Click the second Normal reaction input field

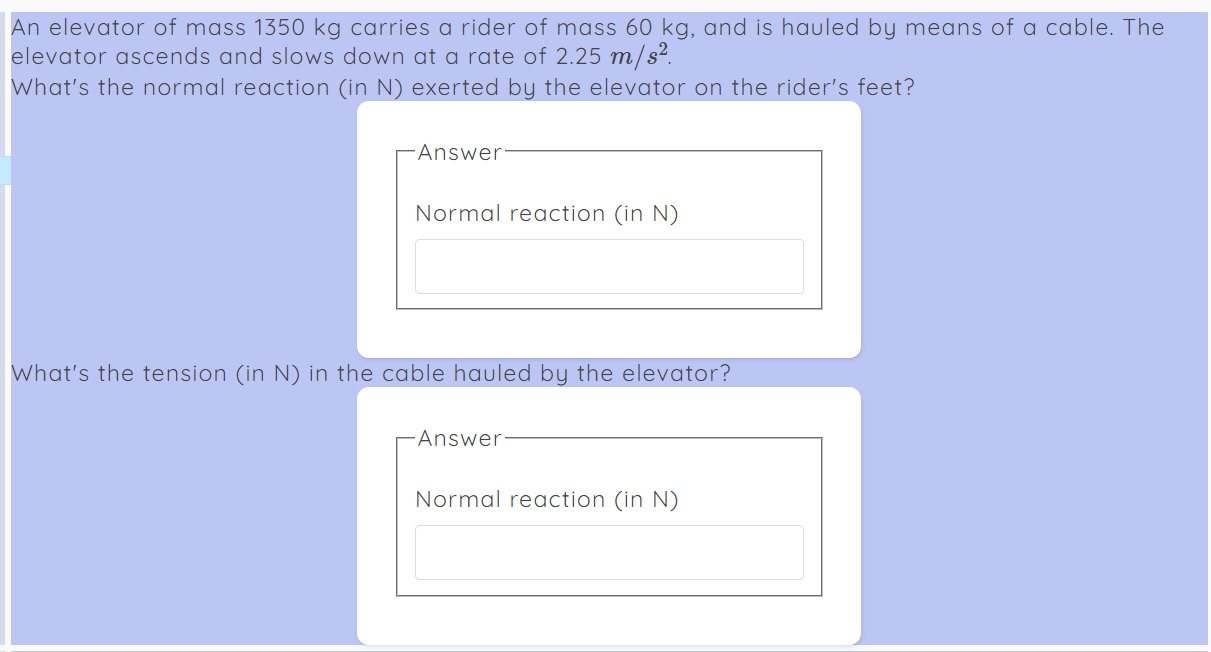click(609, 552)
